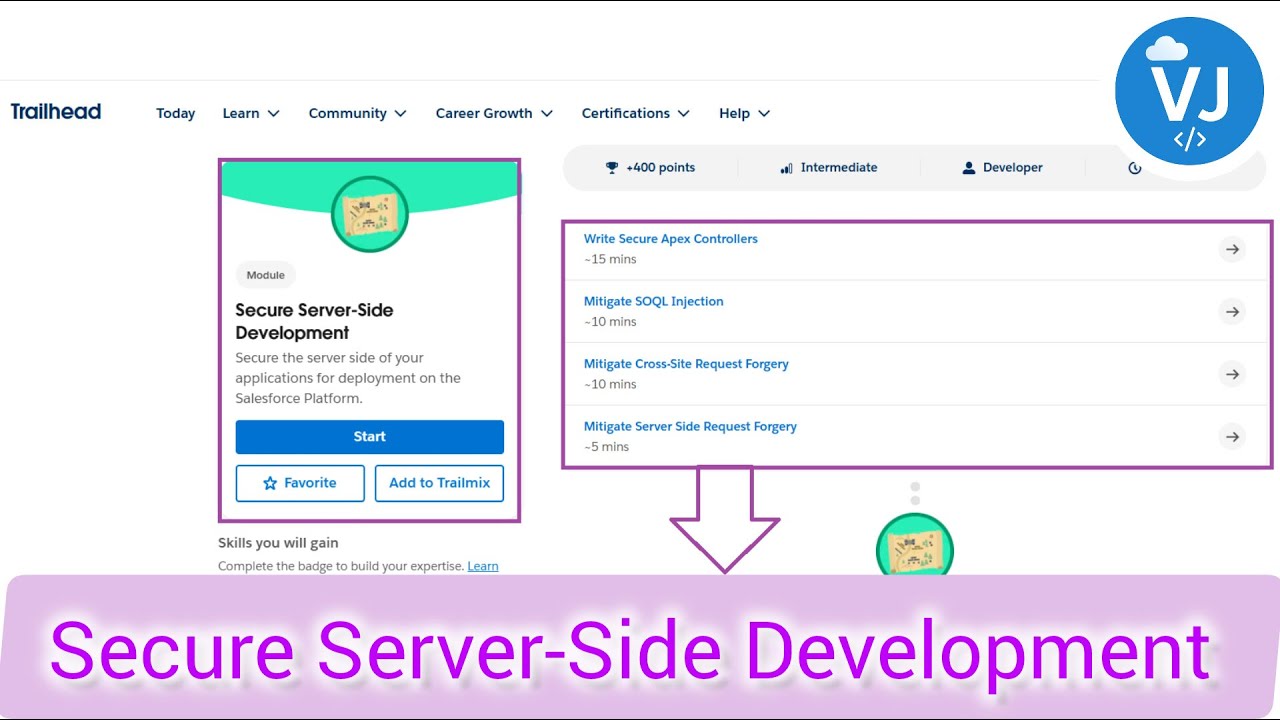Screen dimensions: 1280x720
Task: Follow the Learn link under Skills
Action: pyautogui.click(x=483, y=566)
